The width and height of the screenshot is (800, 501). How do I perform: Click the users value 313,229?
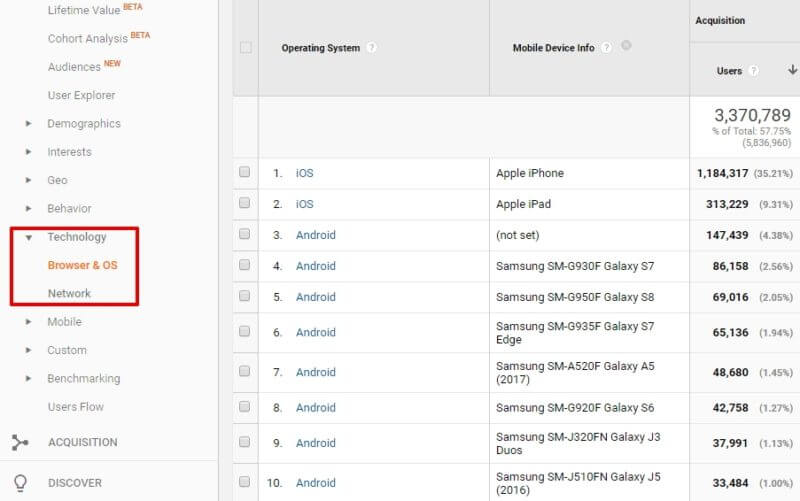[727, 204]
